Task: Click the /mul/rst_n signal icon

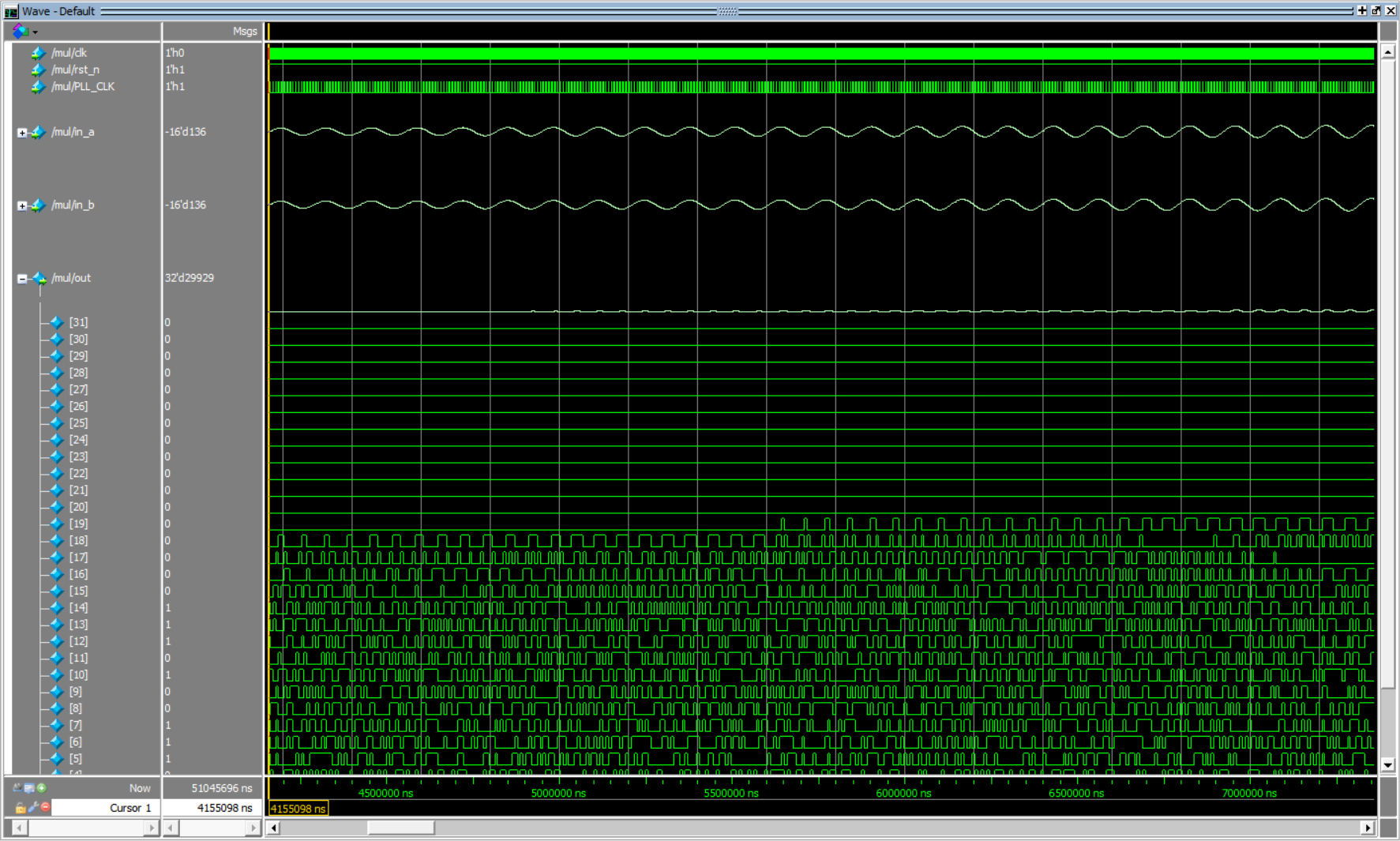Action: pos(38,69)
